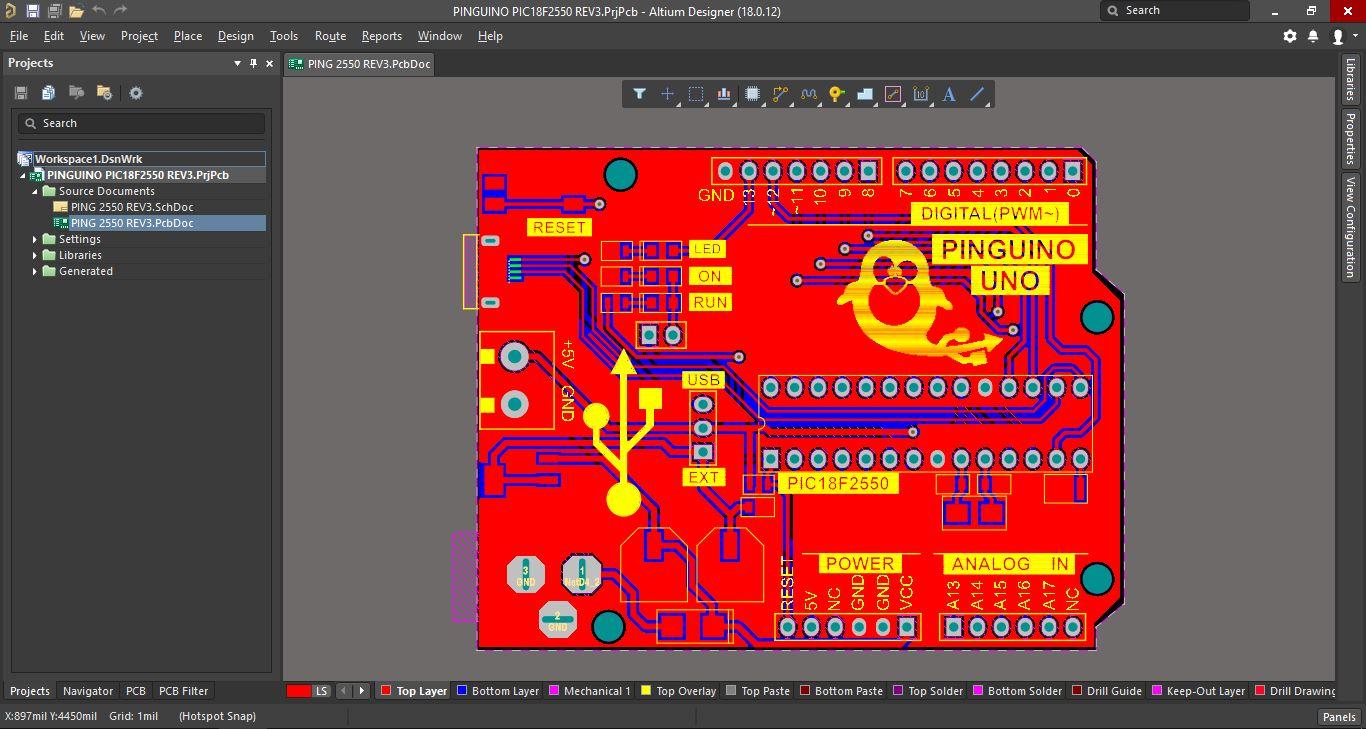Click the Save All icon in title bar

coord(54,11)
